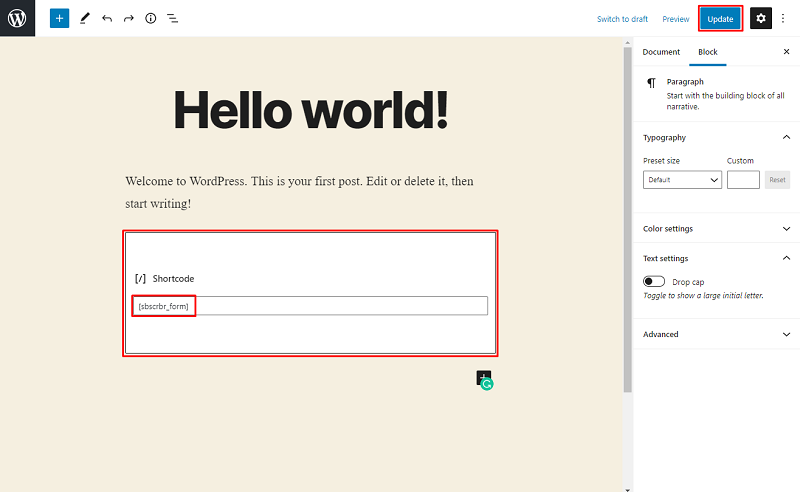The height and width of the screenshot is (492, 800).
Task: Open the WordPress logo menu
Action: [17, 18]
